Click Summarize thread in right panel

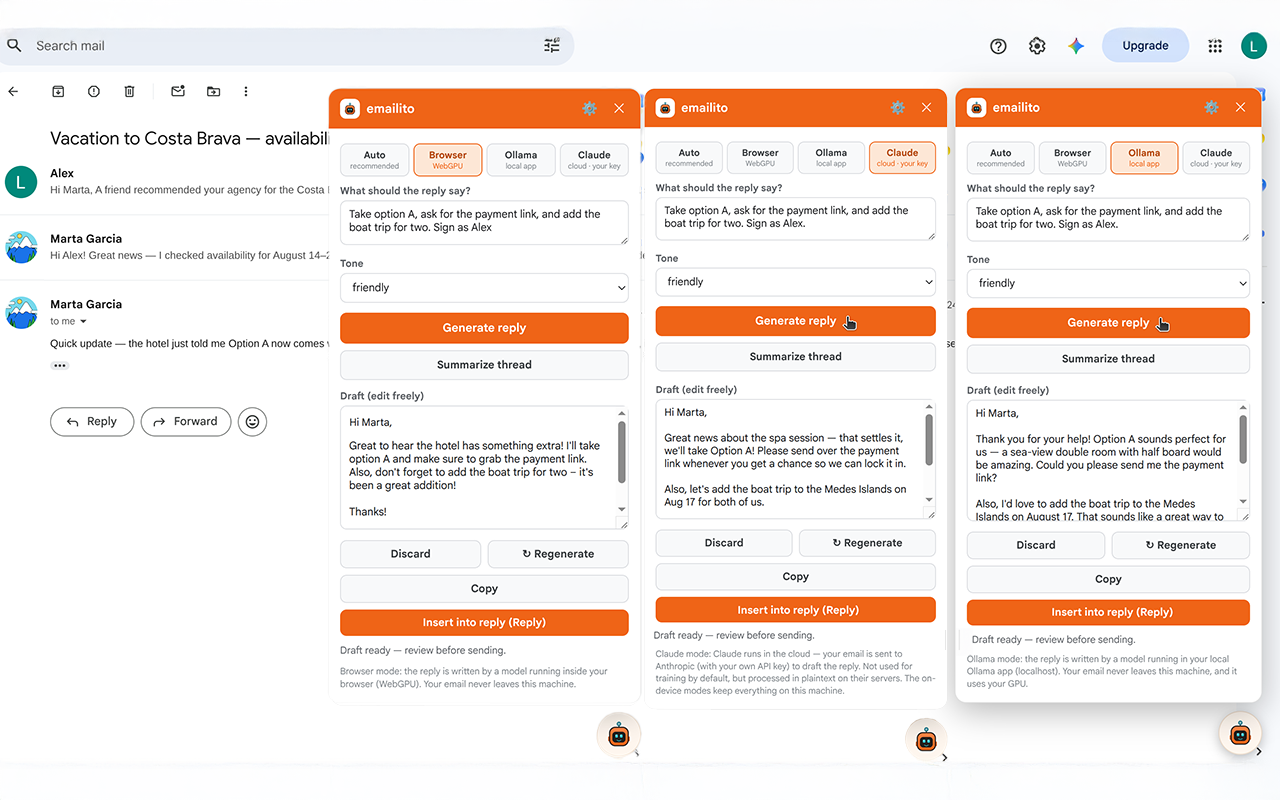coord(1108,359)
